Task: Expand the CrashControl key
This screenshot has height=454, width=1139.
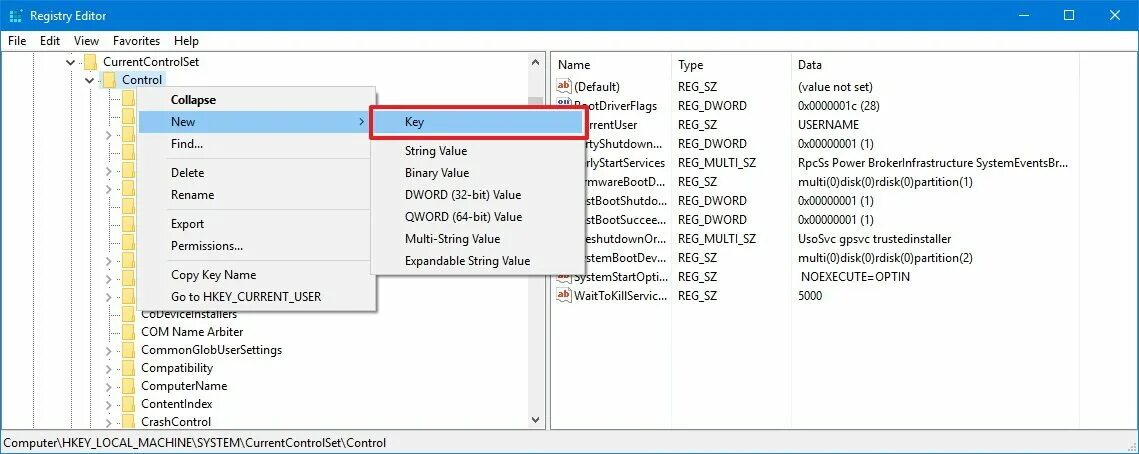Action: 109,422
